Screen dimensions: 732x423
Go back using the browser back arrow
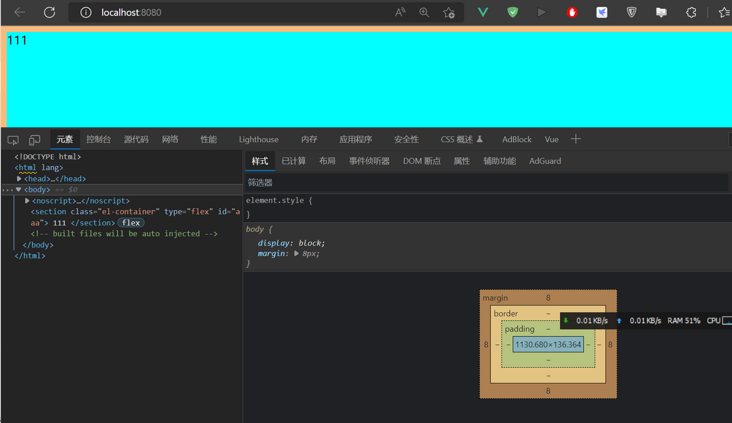[x=20, y=12]
